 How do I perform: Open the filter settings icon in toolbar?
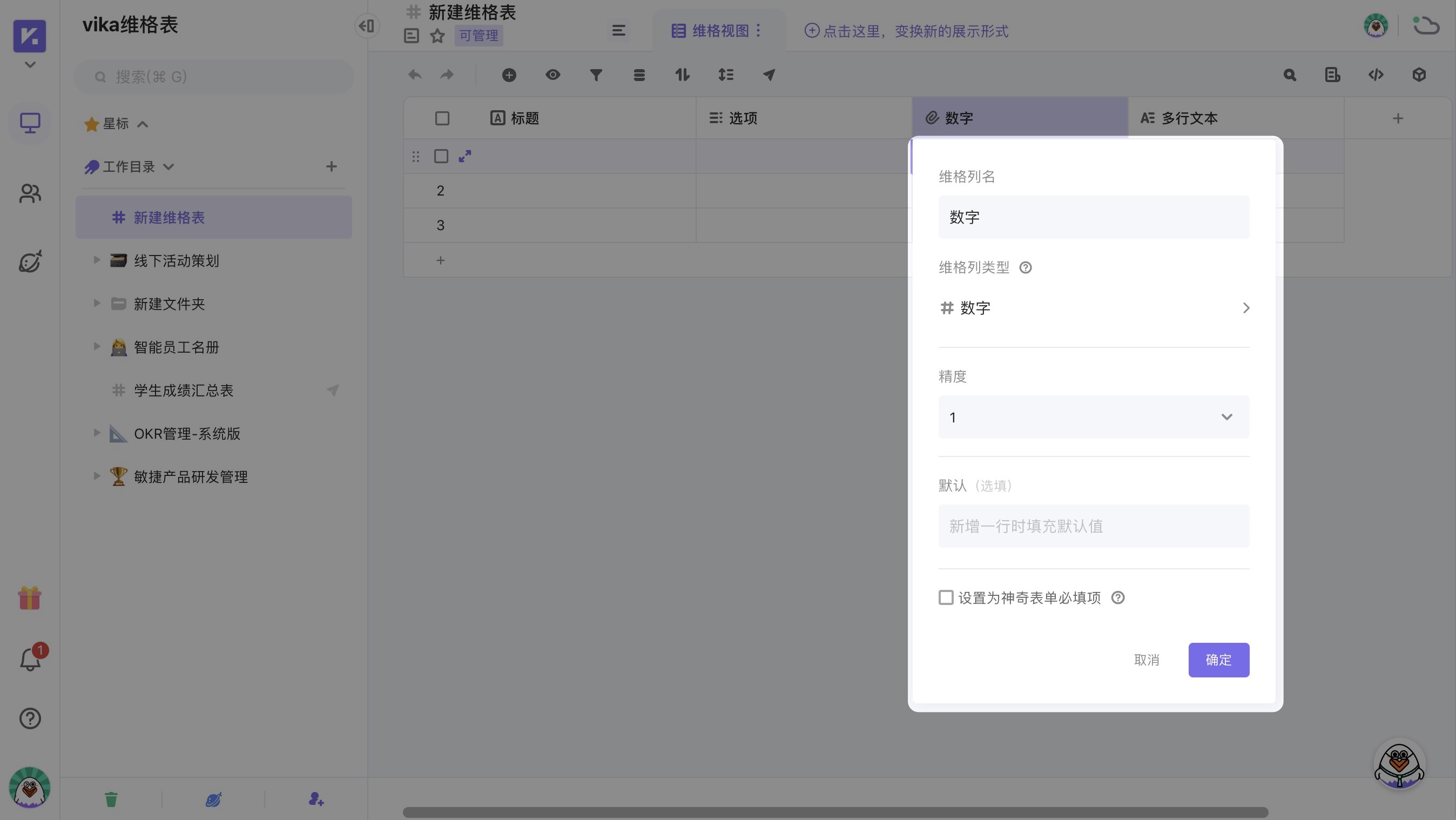coord(595,75)
